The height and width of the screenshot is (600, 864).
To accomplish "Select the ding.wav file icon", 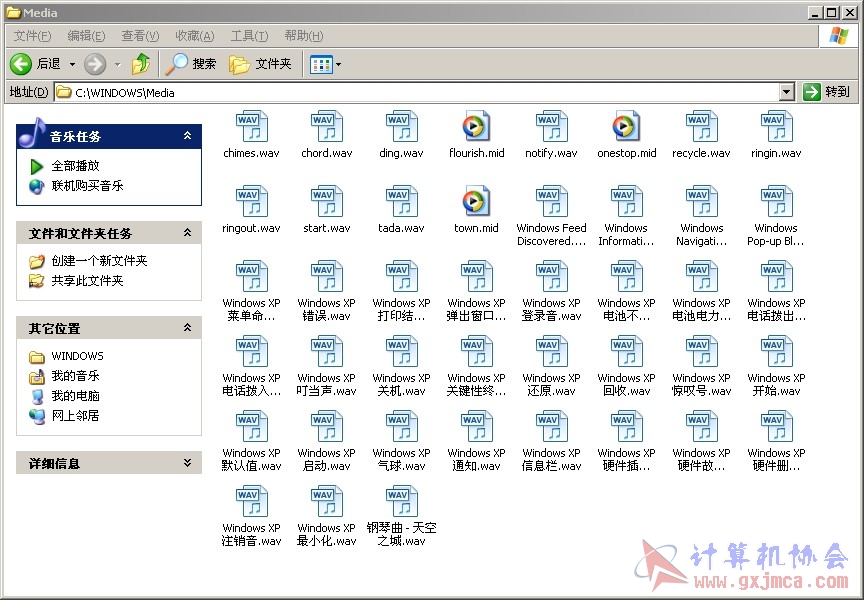I will [402, 127].
